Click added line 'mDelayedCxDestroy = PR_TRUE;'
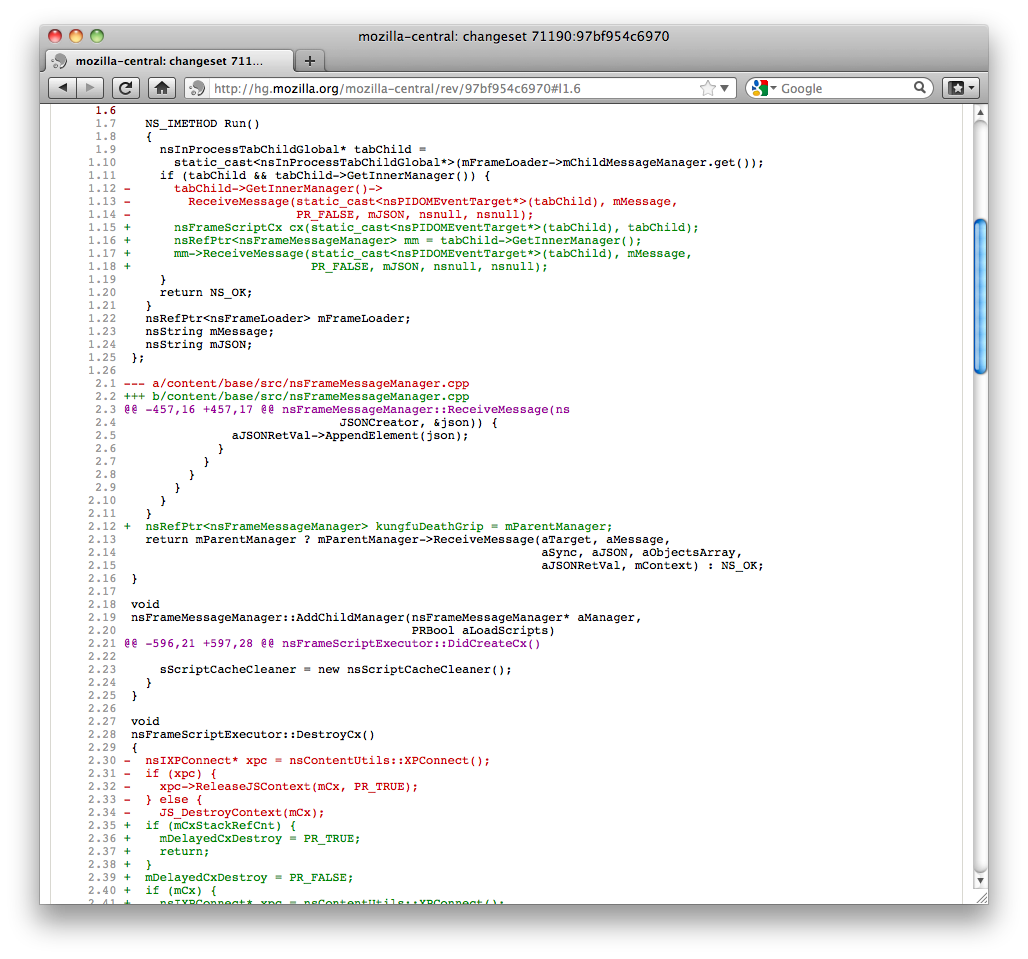1028x959 pixels. pos(260,838)
